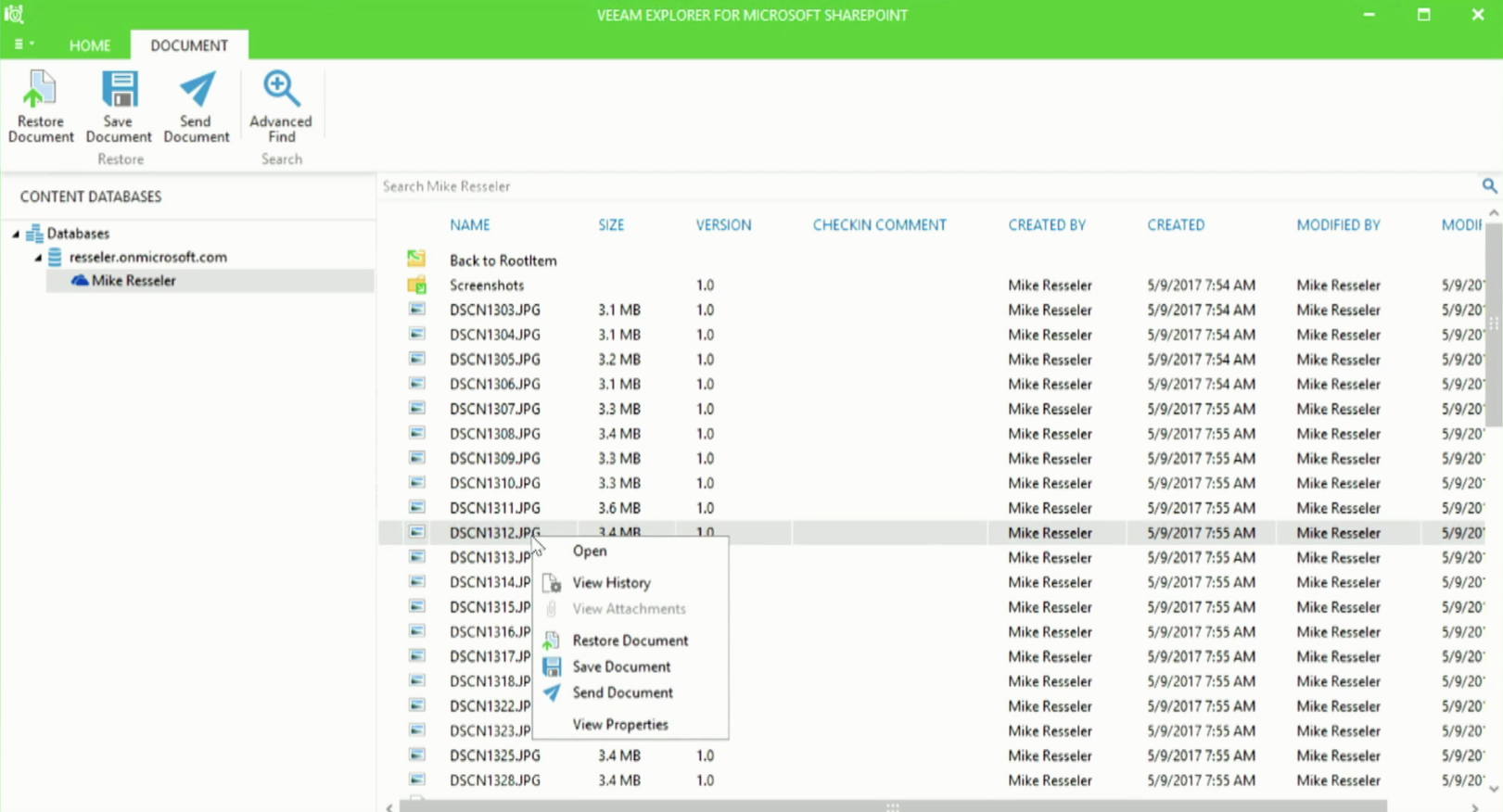The image size is (1503, 812).
Task: Select the Screenshots folder name
Action: pyautogui.click(x=487, y=285)
